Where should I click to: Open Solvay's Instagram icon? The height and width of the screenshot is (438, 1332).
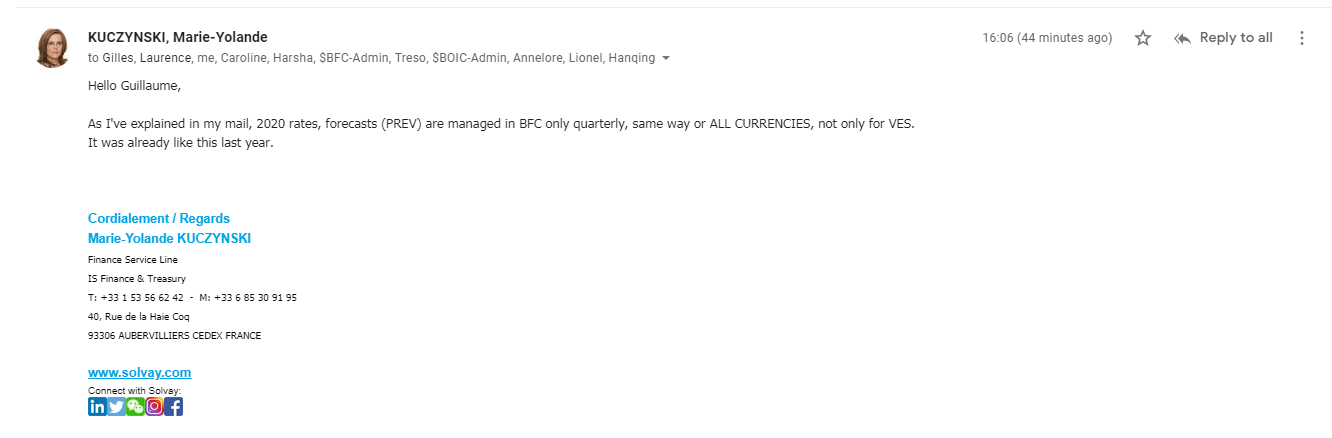point(154,406)
